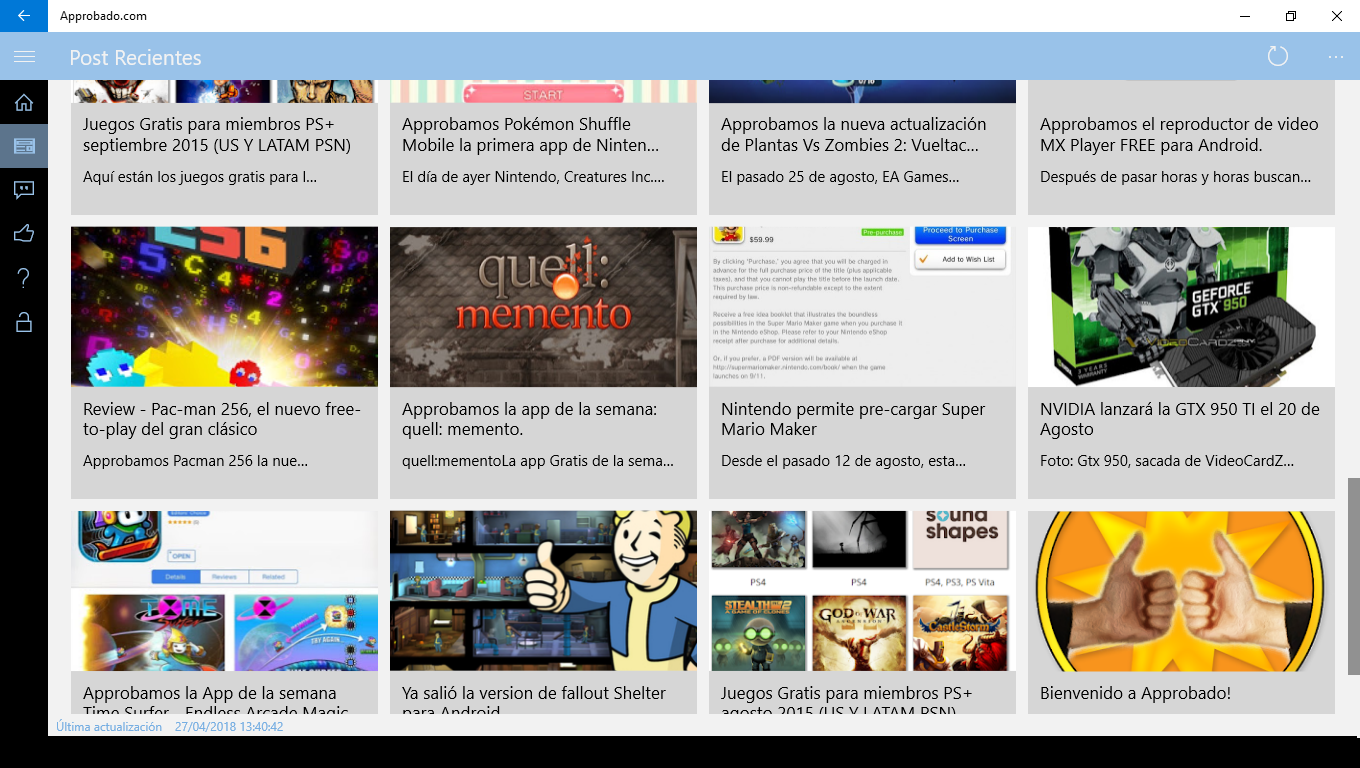The width and height of the screenshot is (1360, 768).
Task: Click excerpt 'quell:mementoLa app Gratis de la sema...'
Action: click(x=538, y=461)
